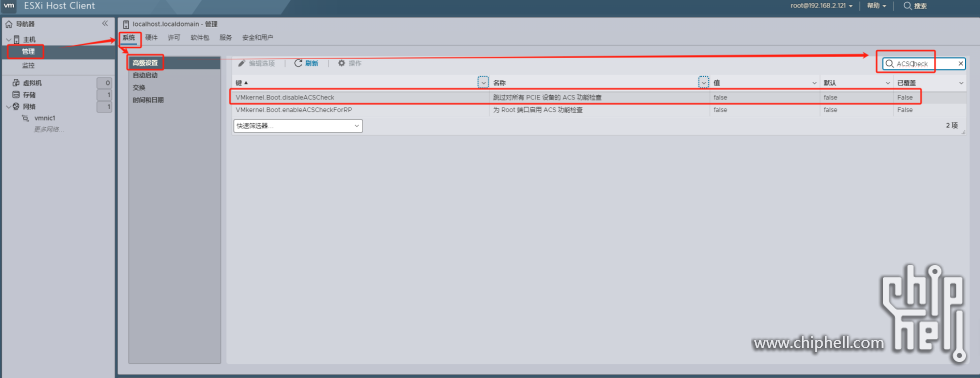Screen dimensions: 980x378
Task: Click the 网络 networking globe icon
Action: coord(16,107)
